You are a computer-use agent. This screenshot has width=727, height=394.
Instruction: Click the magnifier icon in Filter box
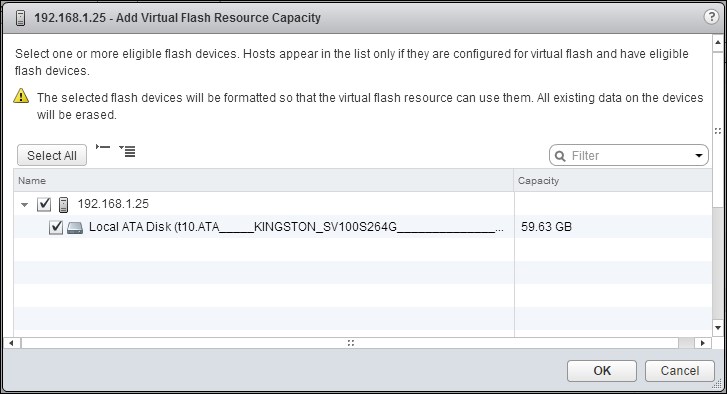(x=560, y=156)
